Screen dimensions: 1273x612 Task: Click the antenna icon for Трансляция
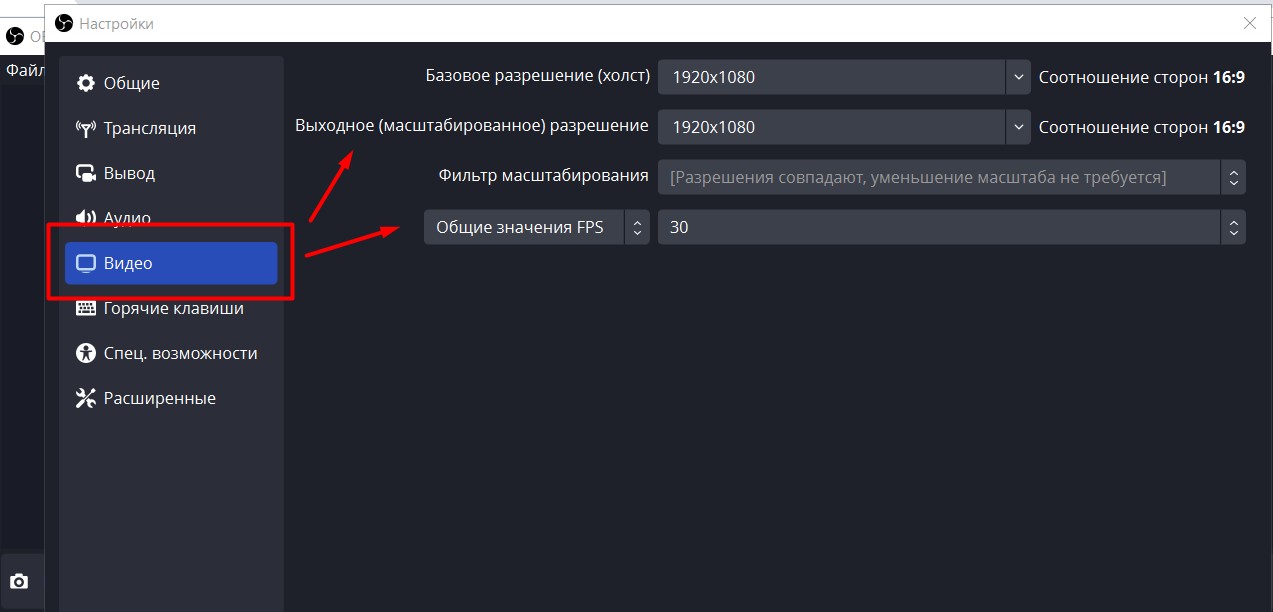point(86,128)
